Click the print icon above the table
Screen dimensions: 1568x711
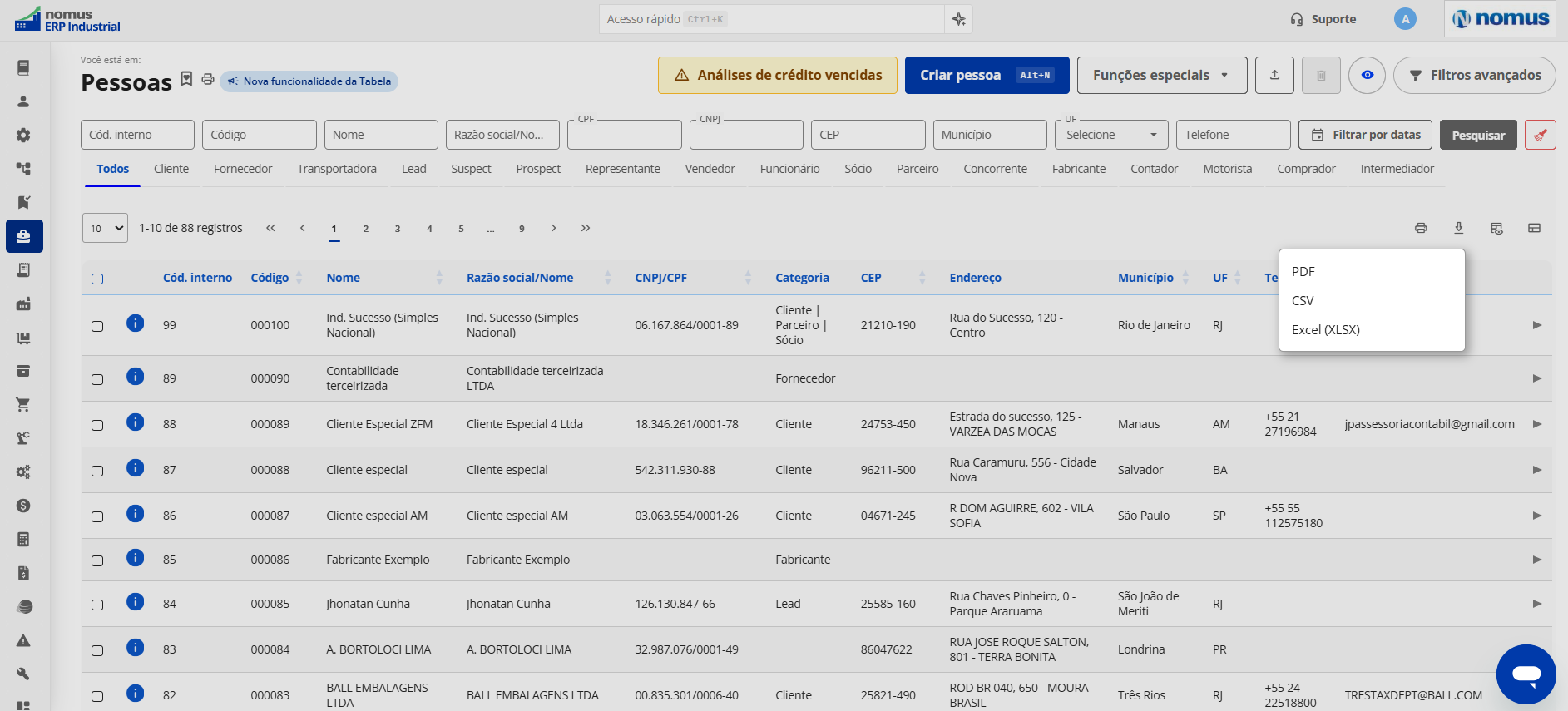point(1421,228)
